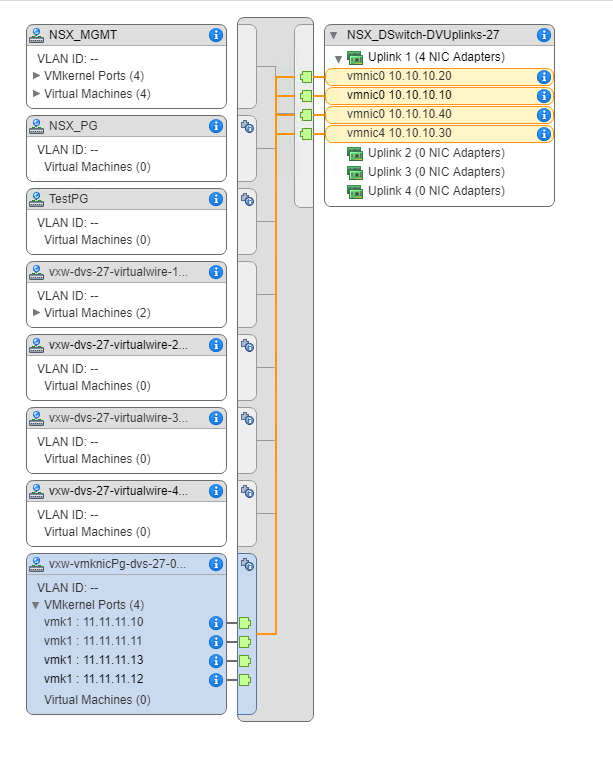This screenshot has height=775, width=613.
Task: Click the port connector for vmk1 11.11.11.12
Action: click(x=245, y=680)
